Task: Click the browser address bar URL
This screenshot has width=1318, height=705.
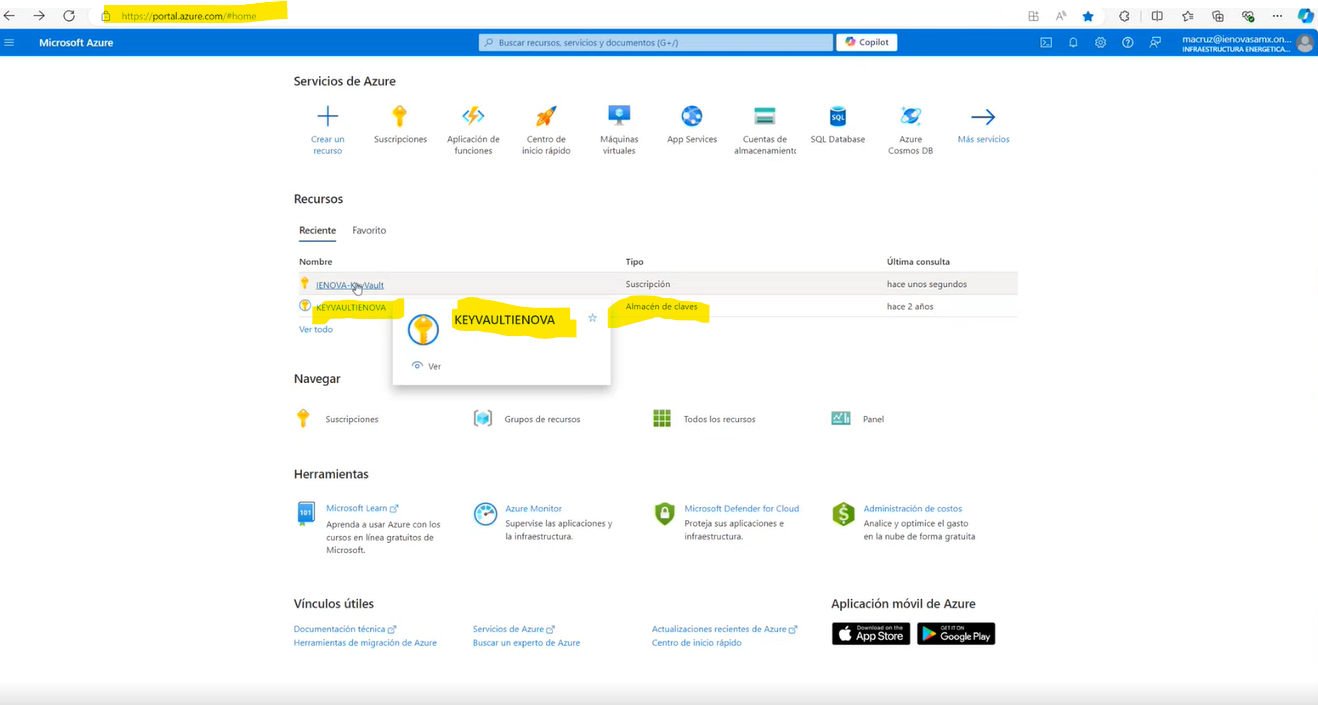Action: (x=189, y=16)
